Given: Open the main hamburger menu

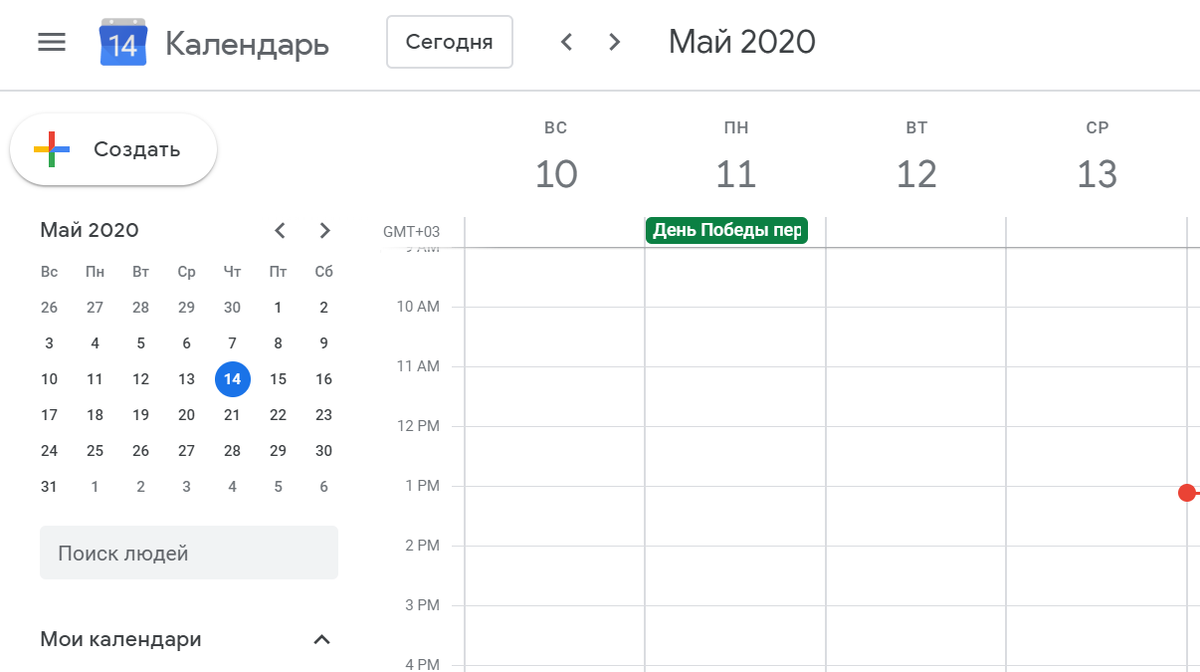Looking at the screenshot, I should pyautogui.click(x=52, y=42).
